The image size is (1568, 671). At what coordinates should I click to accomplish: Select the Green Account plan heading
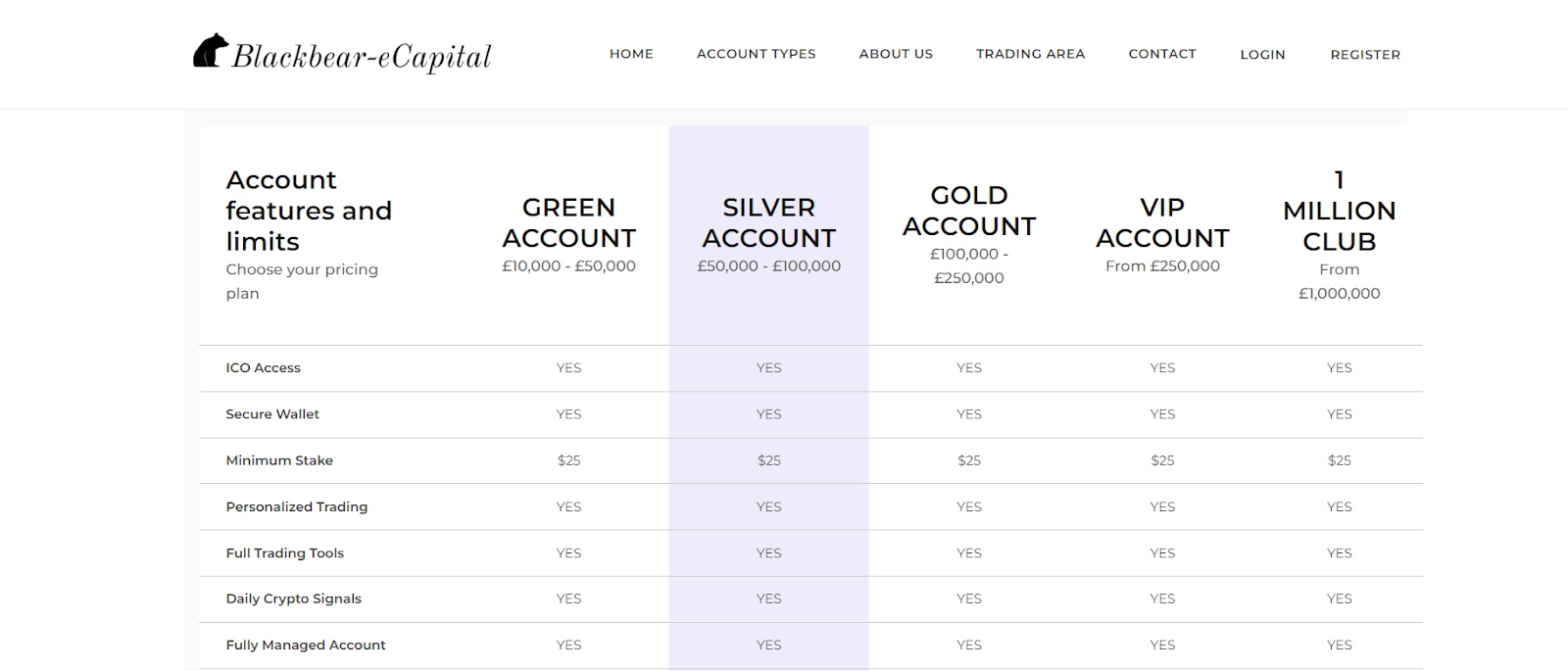[568, 222]
